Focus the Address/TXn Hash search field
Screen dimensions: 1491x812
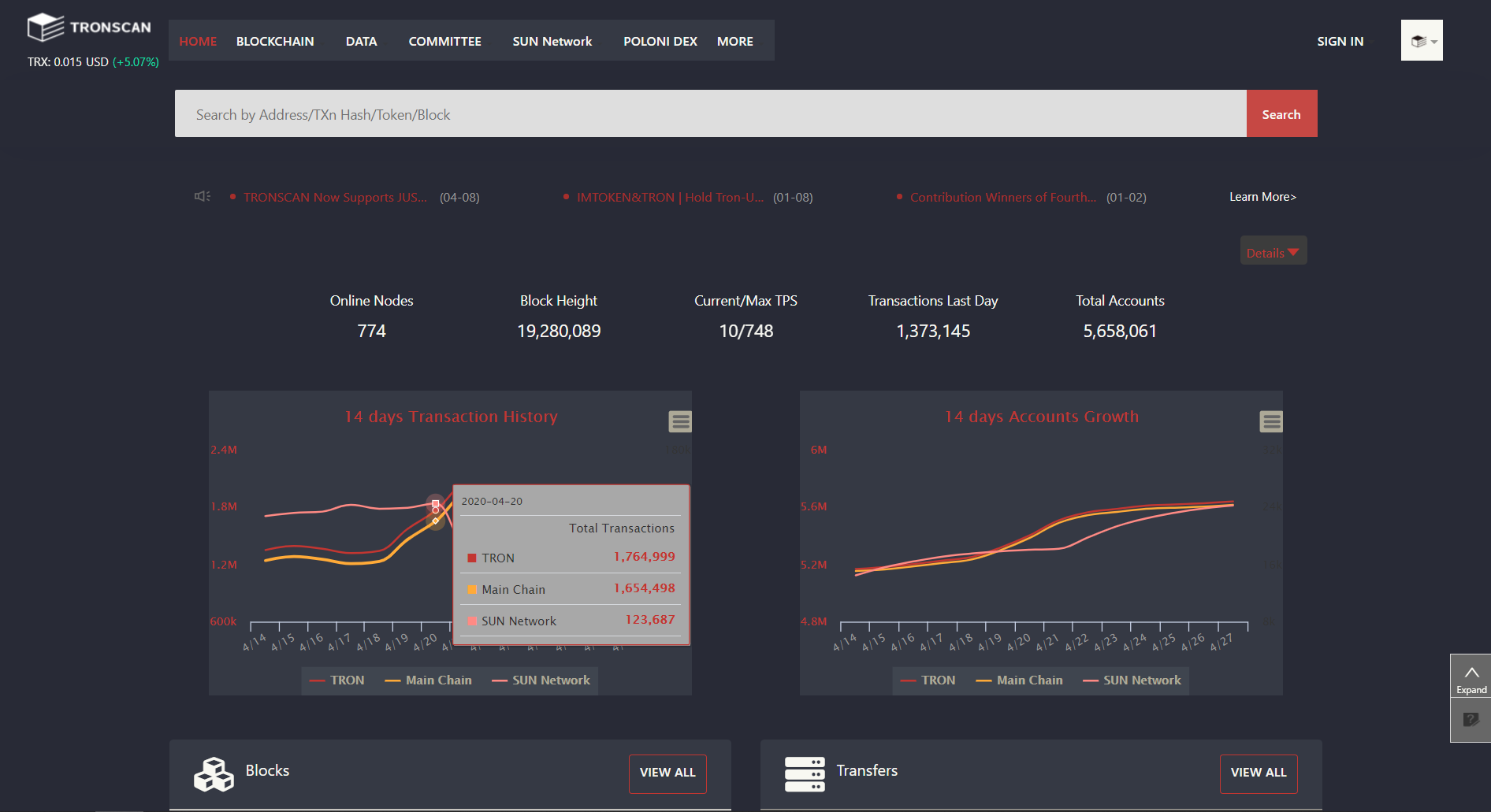[709, 114]
